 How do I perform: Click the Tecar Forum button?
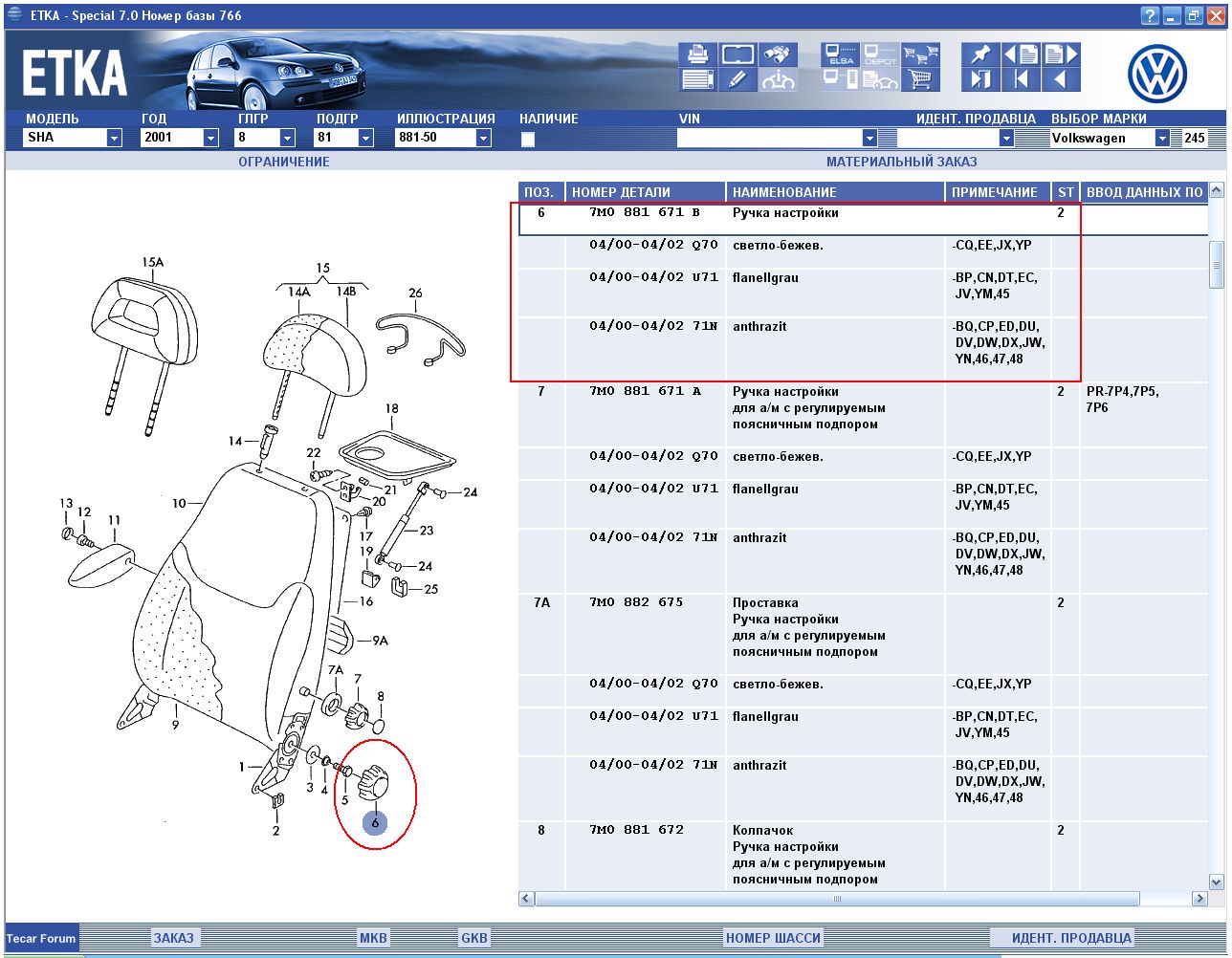(x=41, y=938)
